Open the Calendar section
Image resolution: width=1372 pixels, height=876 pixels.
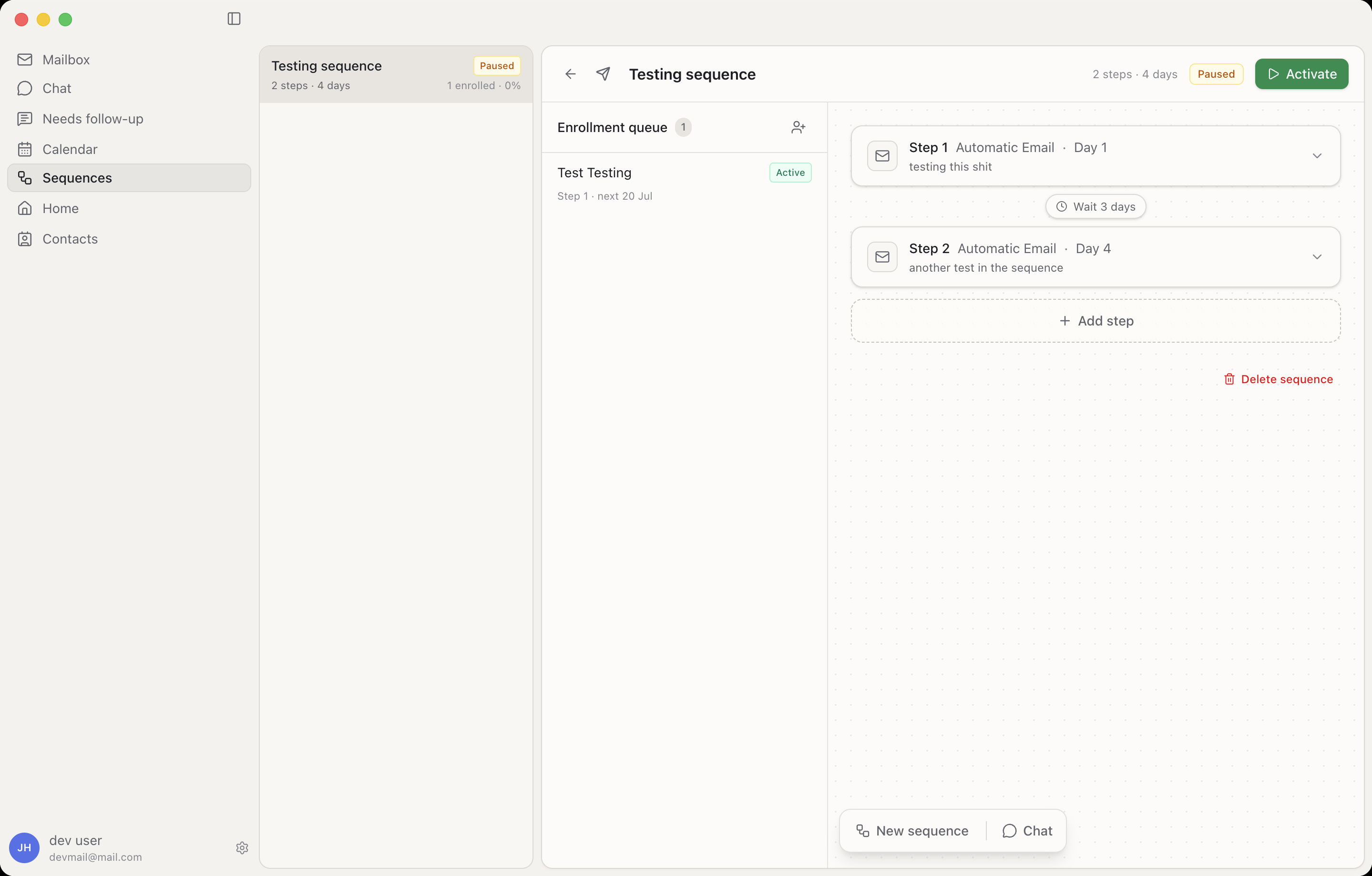click(129, 149)
